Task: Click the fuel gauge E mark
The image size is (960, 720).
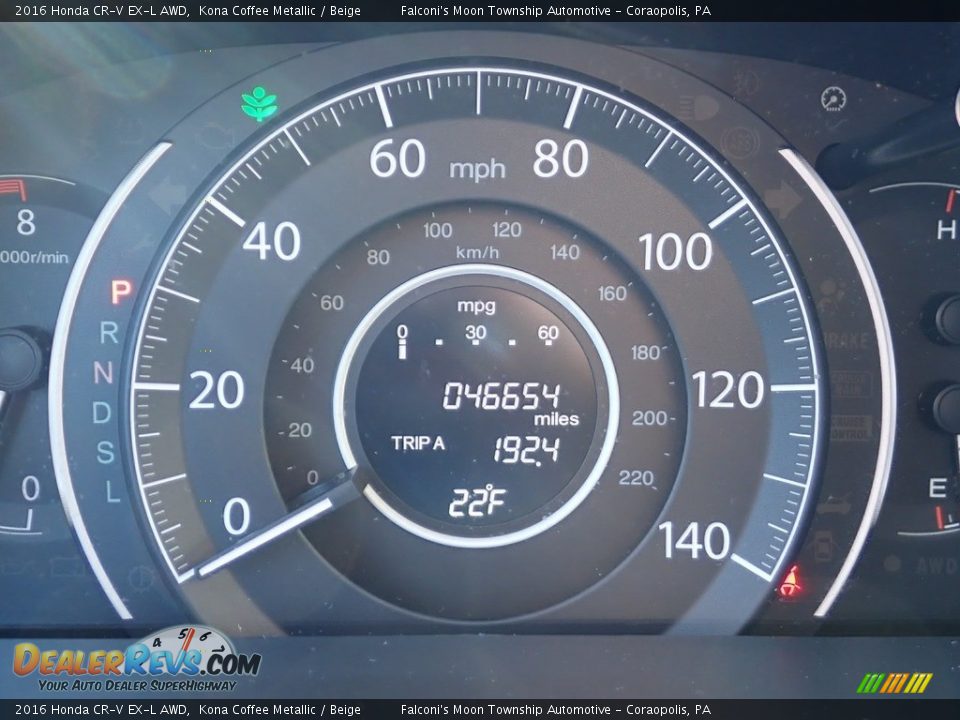Action: (x=937, y=488)
